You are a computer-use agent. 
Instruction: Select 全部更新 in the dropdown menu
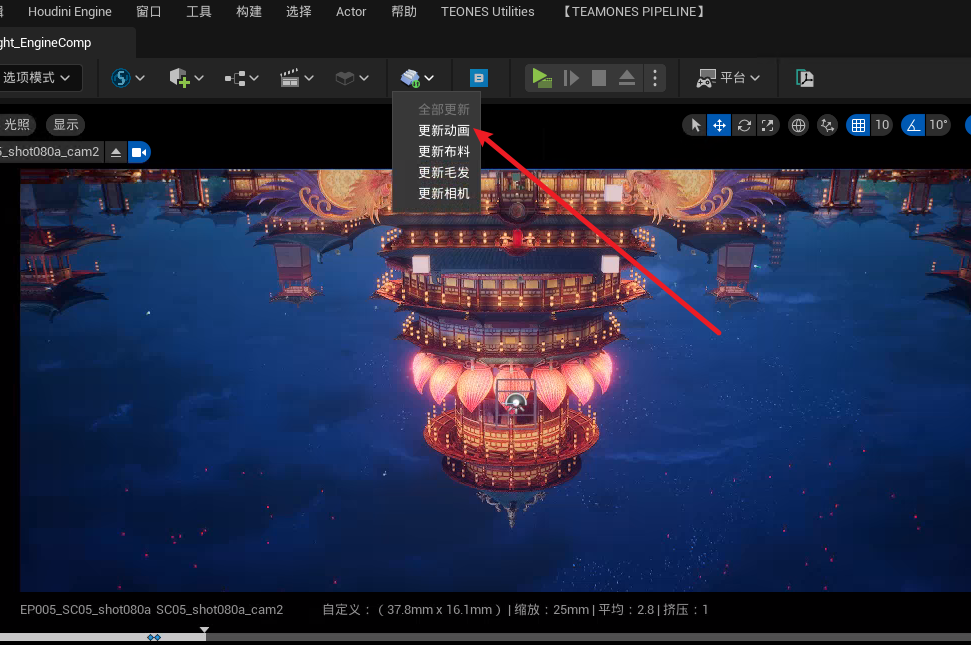point(443,110)
